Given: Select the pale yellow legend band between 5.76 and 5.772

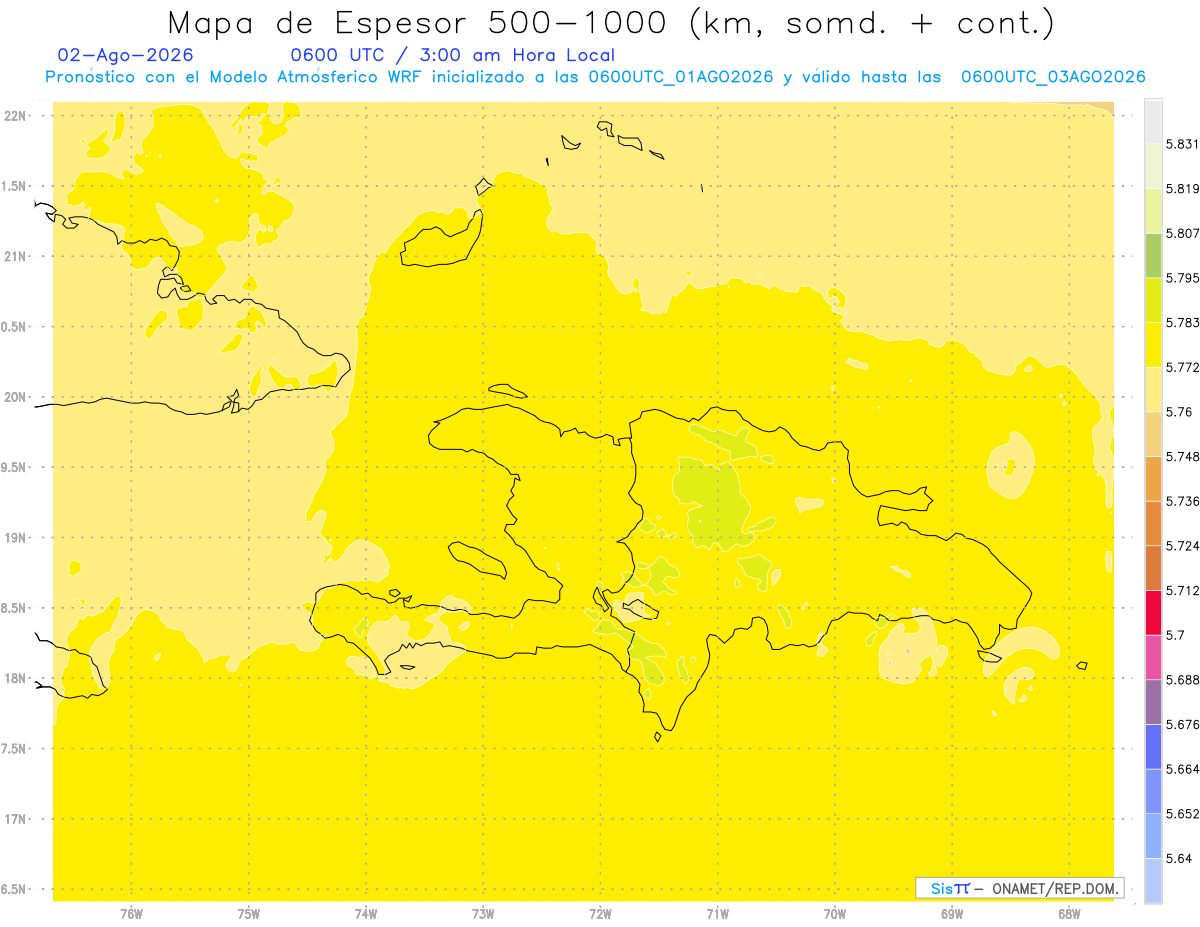Looking at the screenshot, I should coord(1153,389).
